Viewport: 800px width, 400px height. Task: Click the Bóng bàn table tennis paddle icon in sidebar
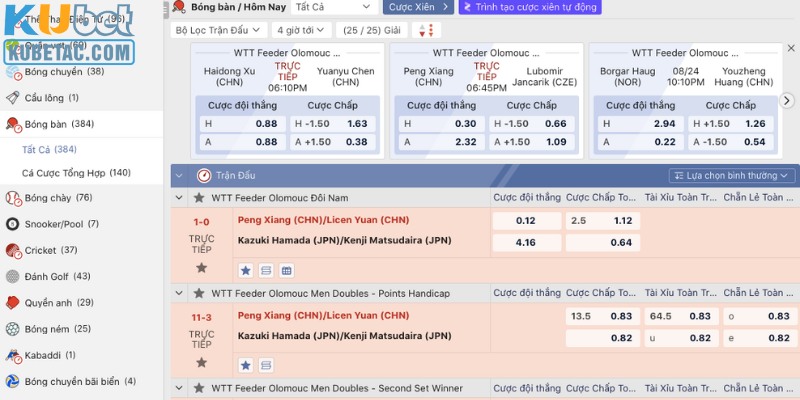[x=13, y=124]
